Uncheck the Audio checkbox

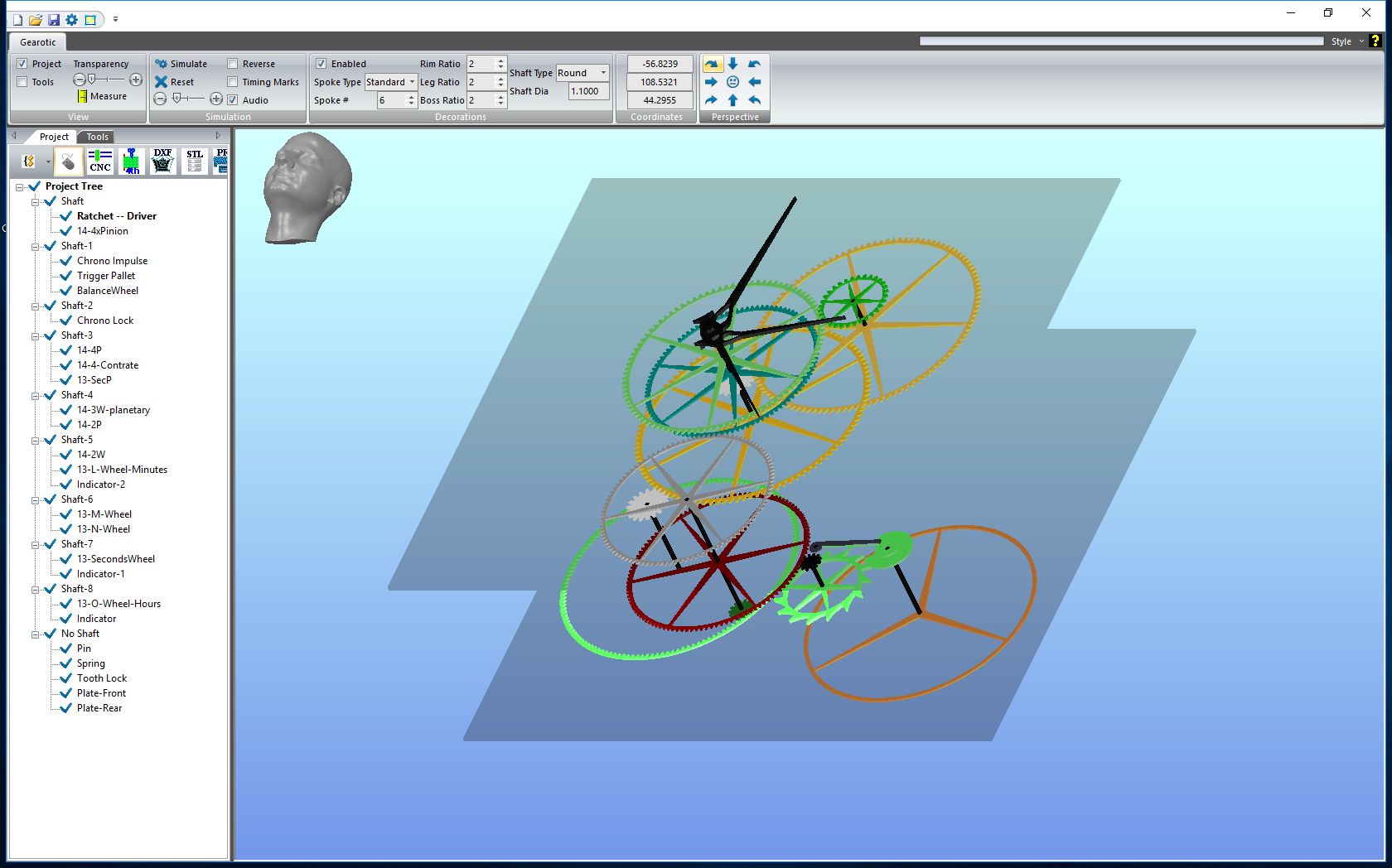[x=233, y=100]
